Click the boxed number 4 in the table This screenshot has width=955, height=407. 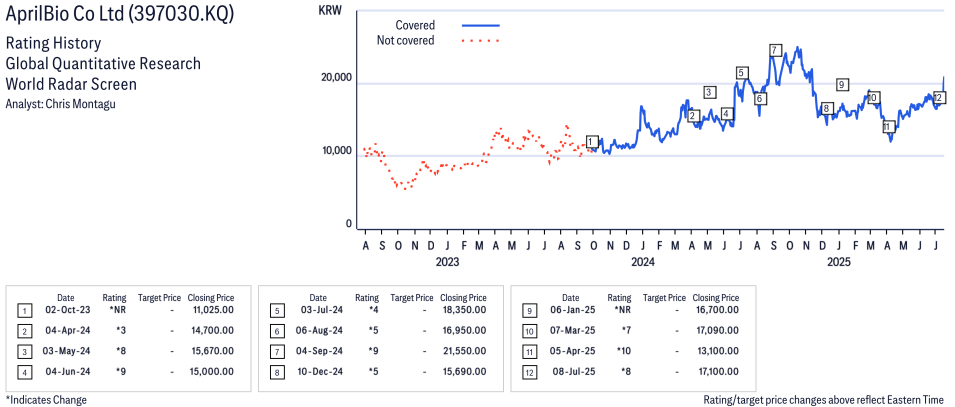(x=24, y=372)
